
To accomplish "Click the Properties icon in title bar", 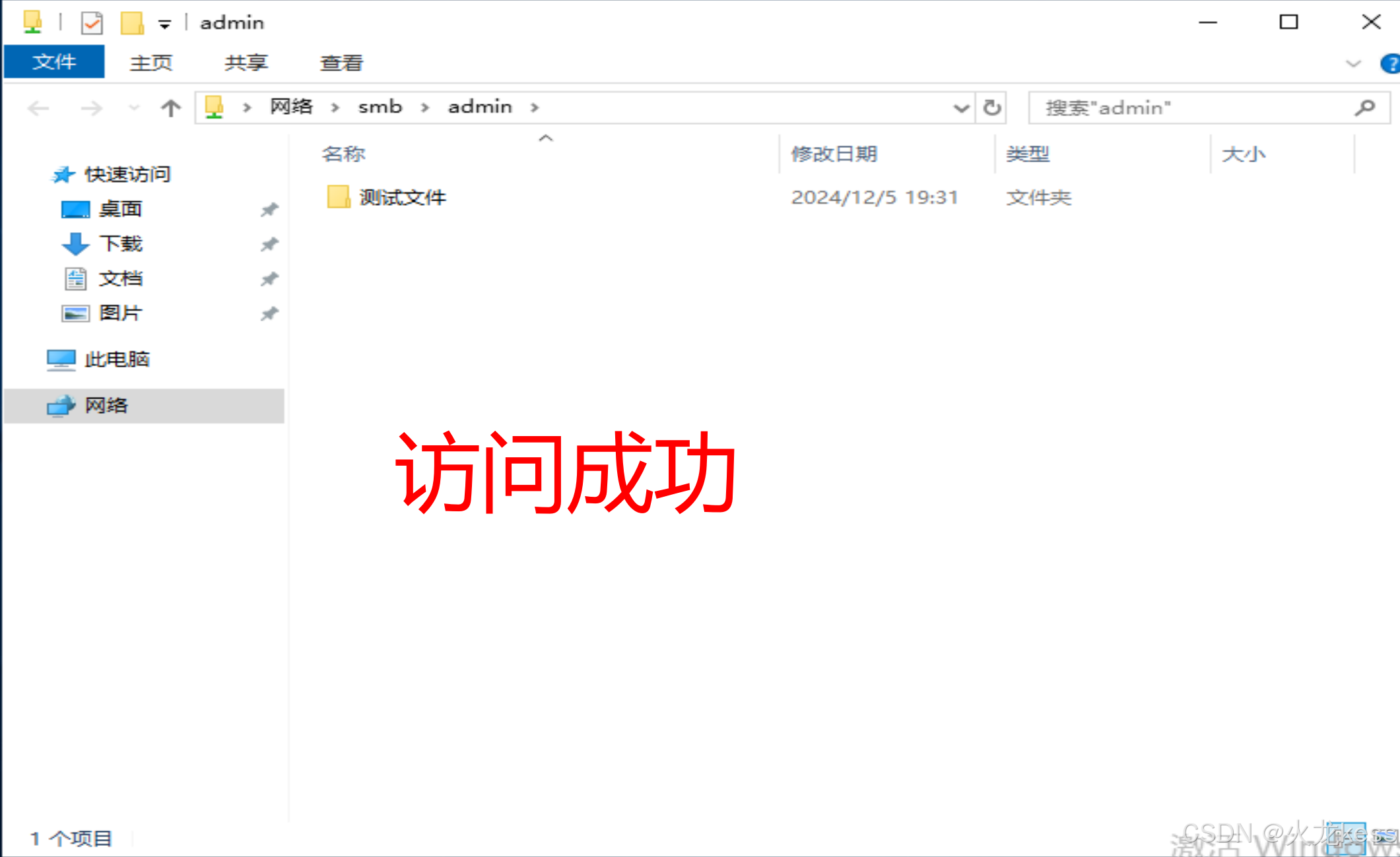I will [x=92, y=23].
